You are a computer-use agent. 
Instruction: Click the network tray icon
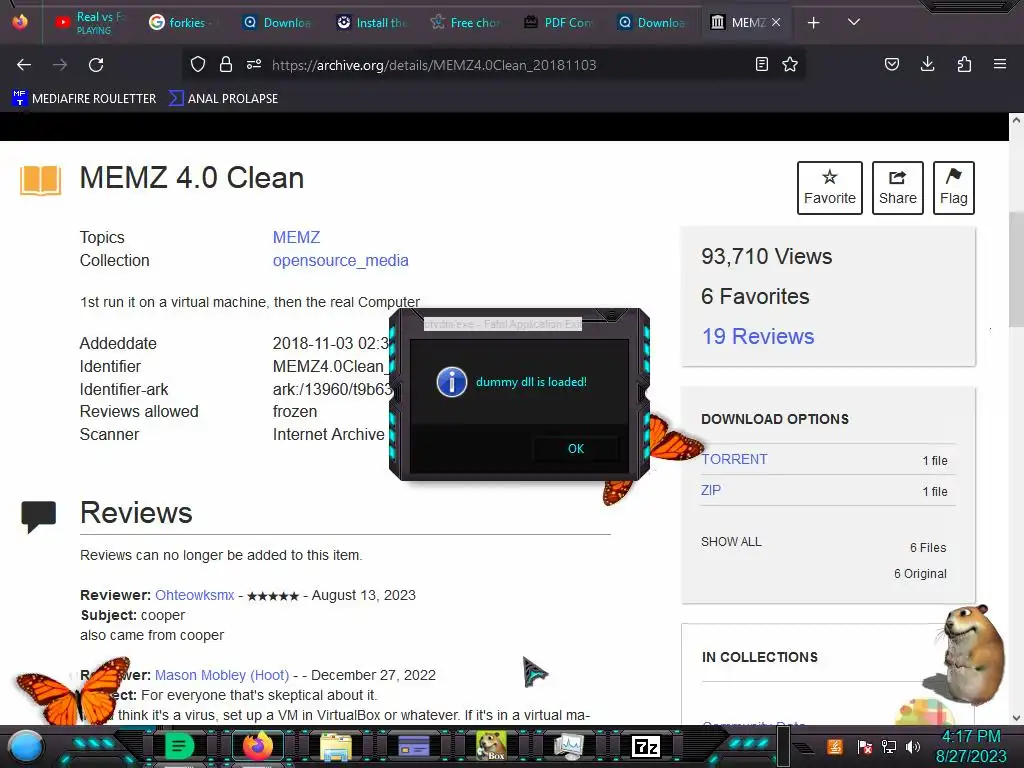coord(889,746)
